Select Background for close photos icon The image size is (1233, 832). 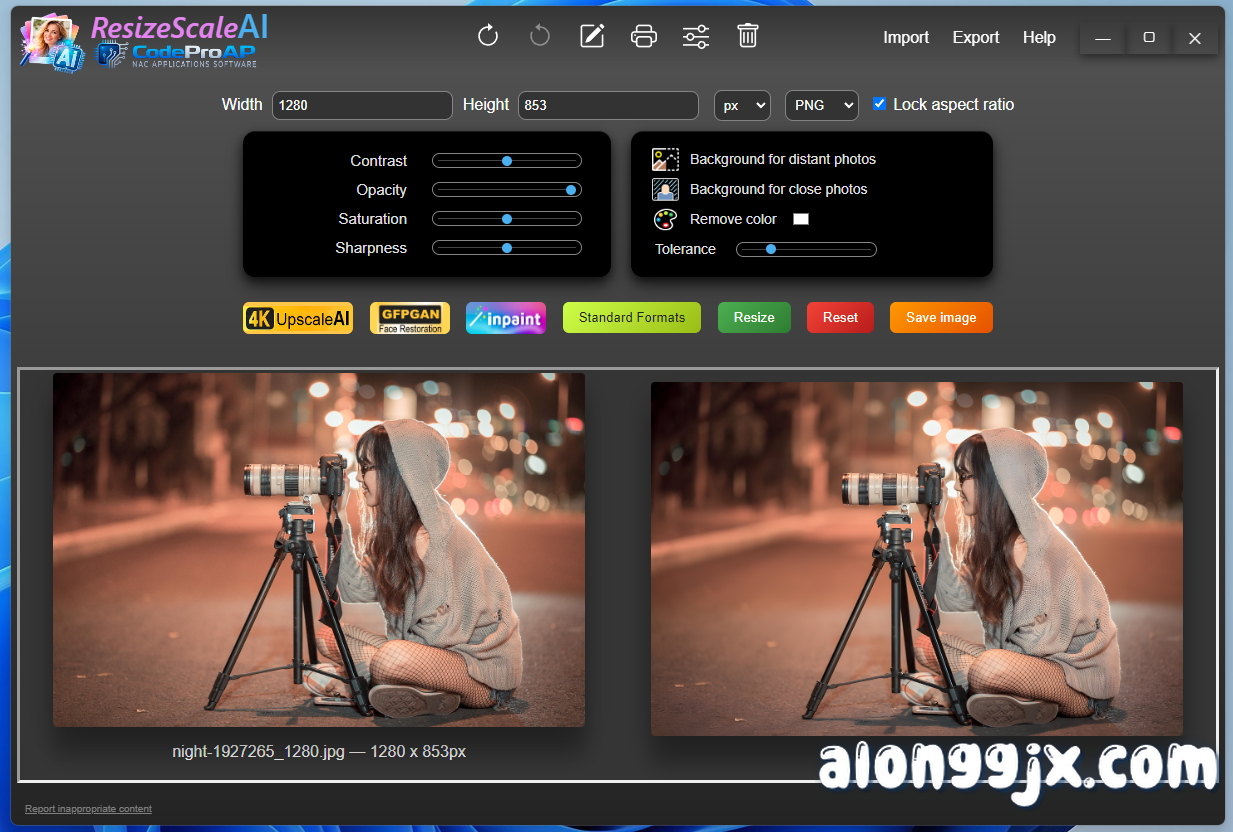click(x=665, y=190)
